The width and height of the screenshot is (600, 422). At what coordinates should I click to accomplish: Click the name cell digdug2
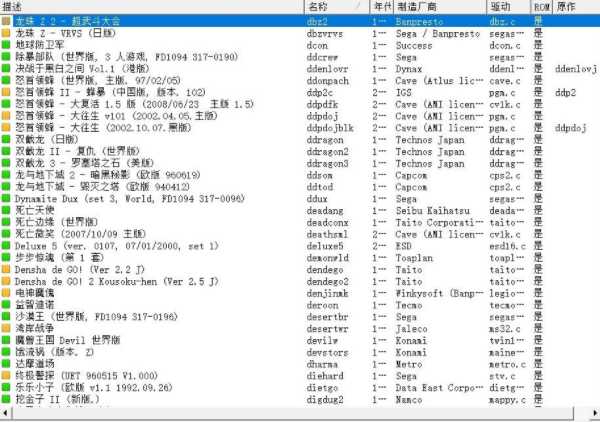pyautogui.click(x=325, y=400)
